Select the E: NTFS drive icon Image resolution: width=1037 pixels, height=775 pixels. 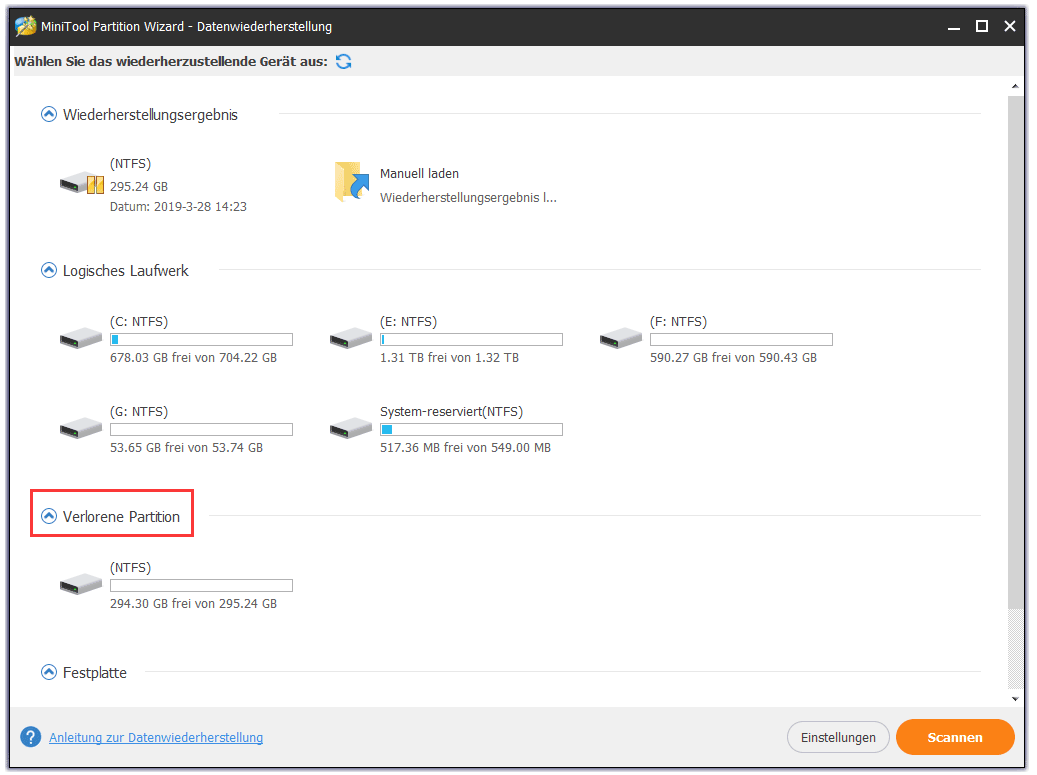click(351, 338)
